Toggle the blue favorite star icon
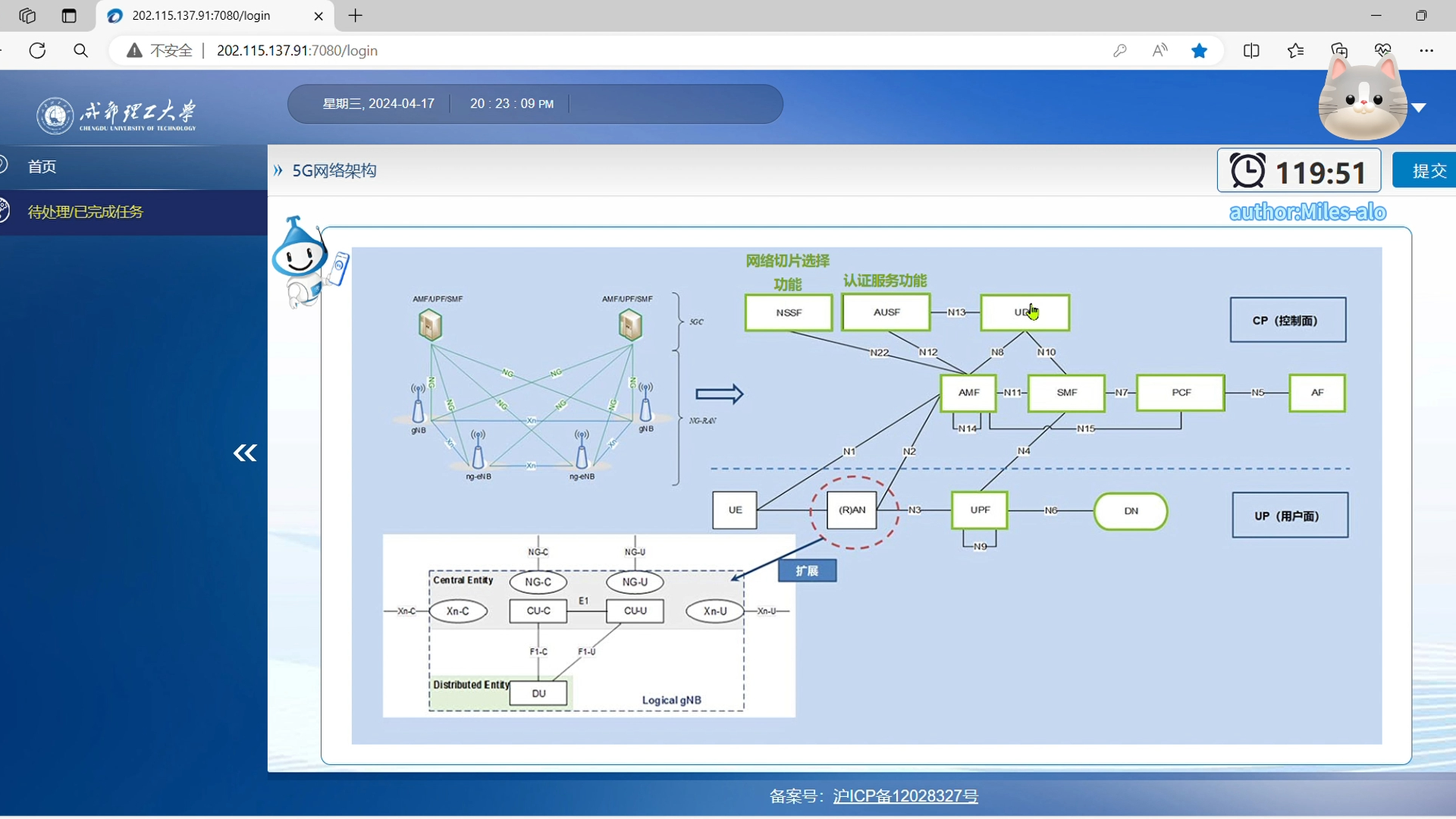The width and height of the screenshot is (1456, 819). tap(1199, 51)
